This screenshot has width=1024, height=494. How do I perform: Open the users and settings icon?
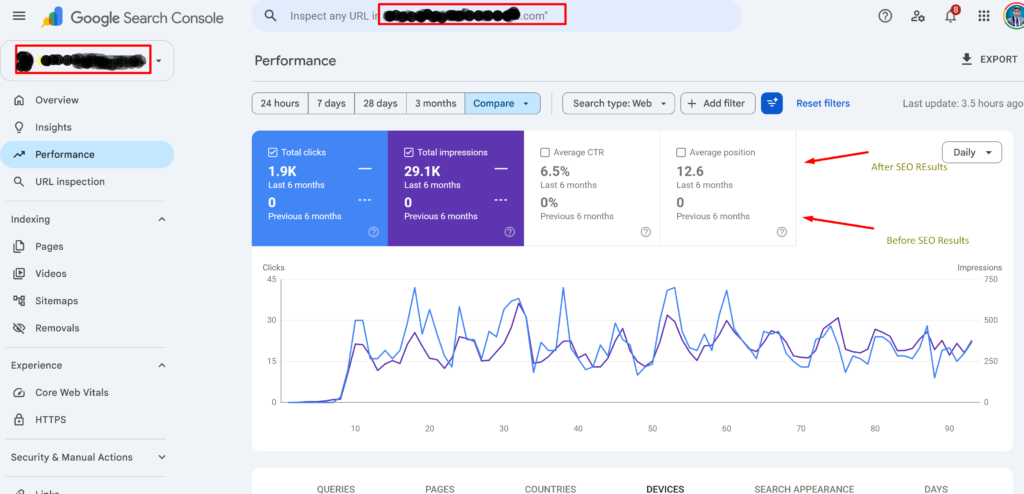(x=918, y=16)
